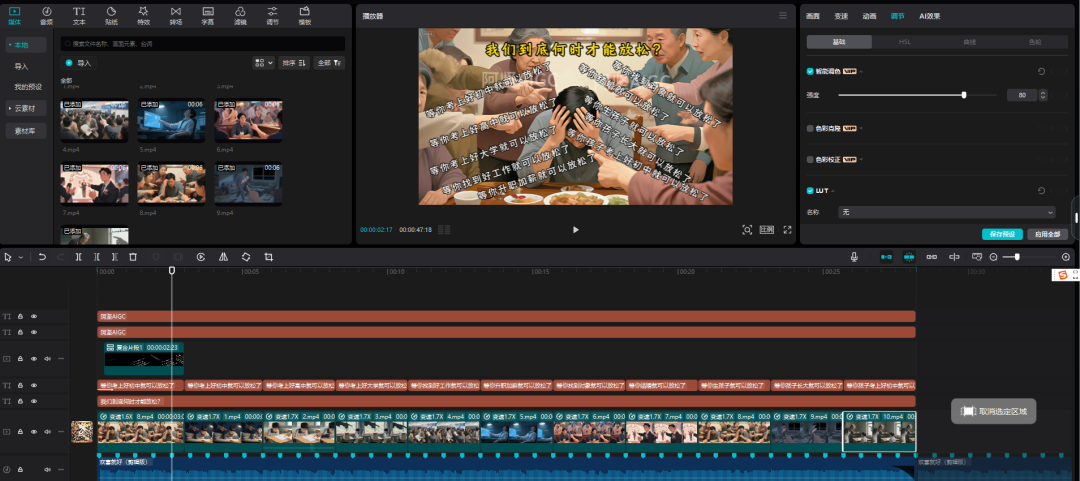Select the 曲线 curves sub-tab

pyautogui.click(x=969, y=42)
